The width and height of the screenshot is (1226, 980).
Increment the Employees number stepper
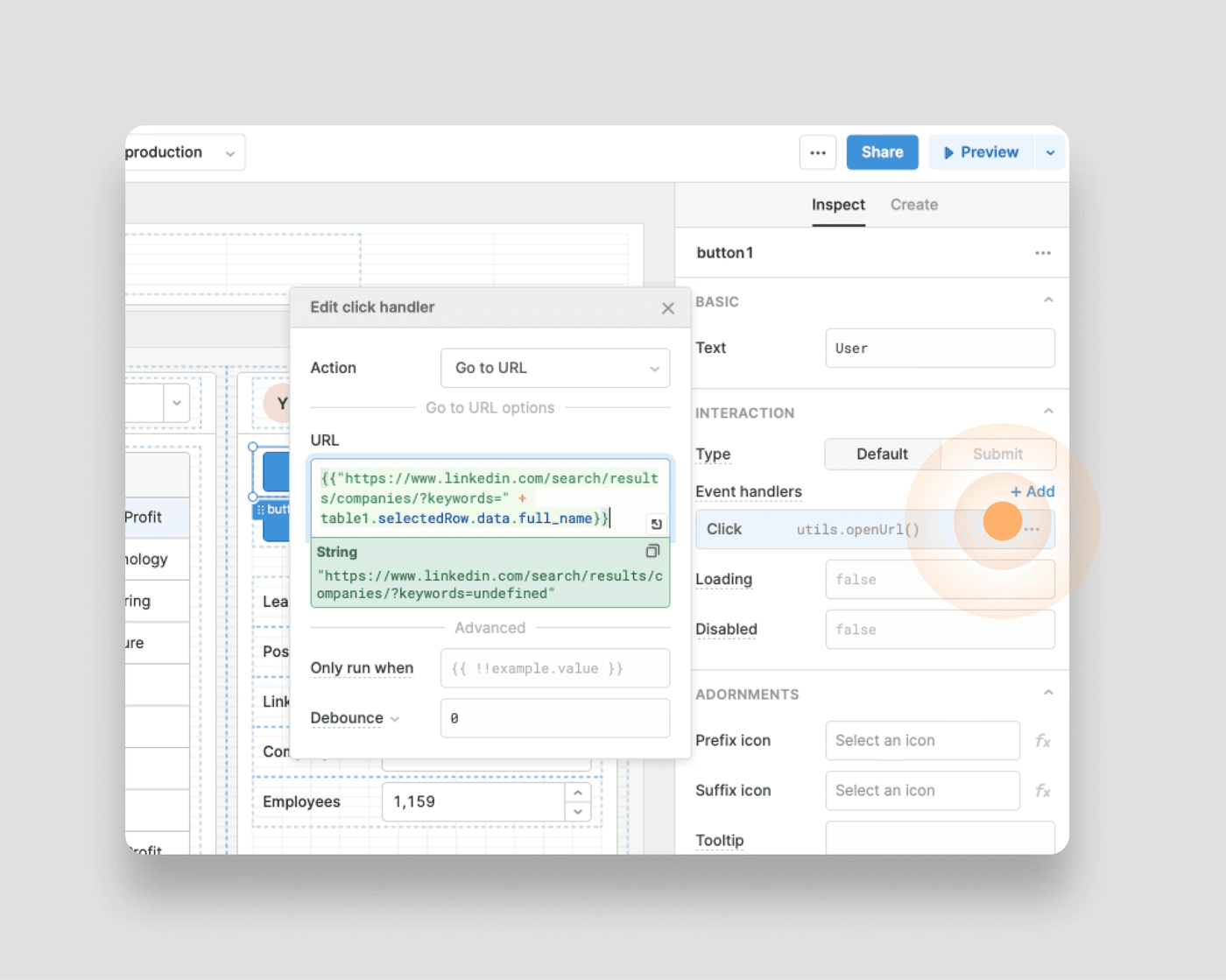coord(578,793)
